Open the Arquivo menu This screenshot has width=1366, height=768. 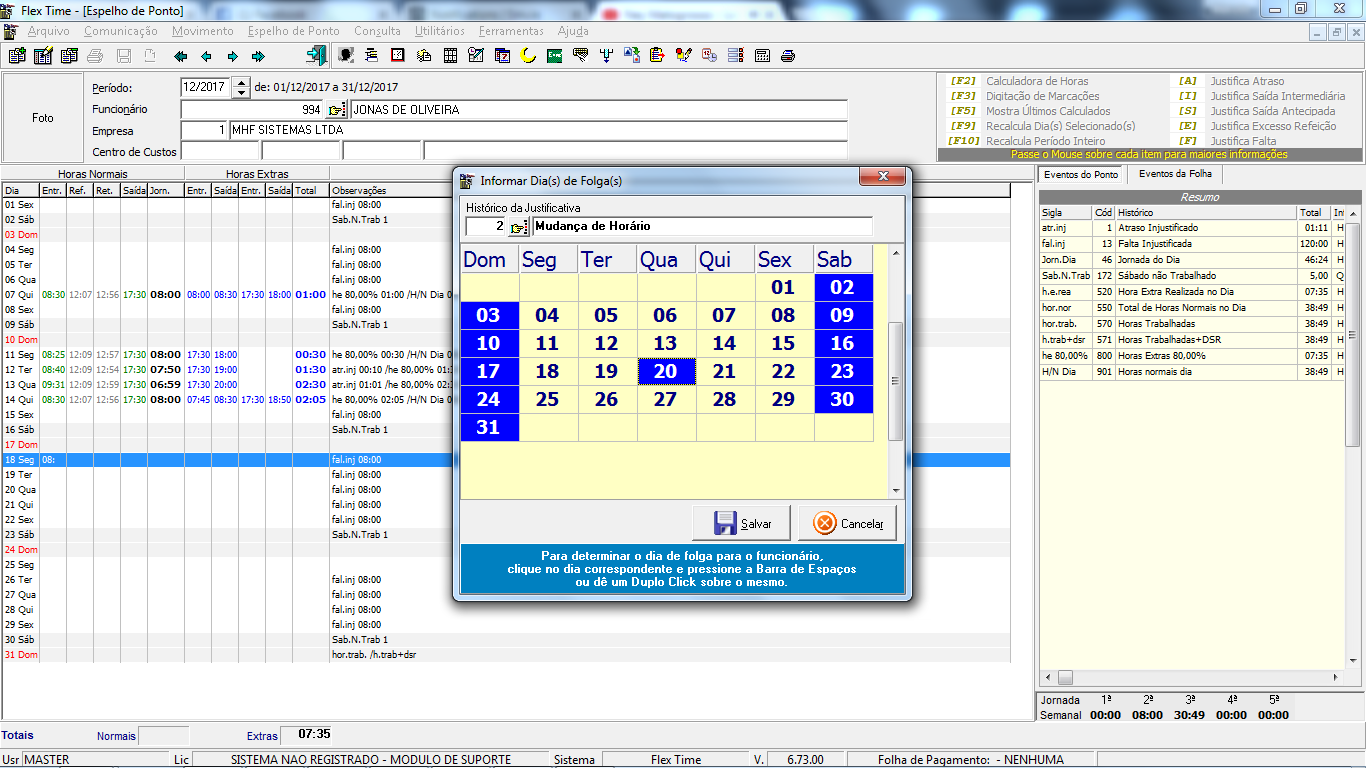[49, 31]
